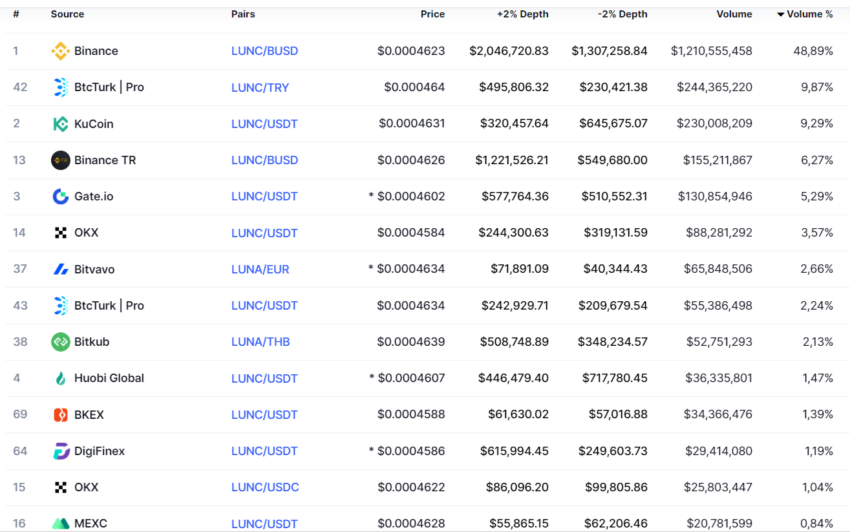This screenshot has height=532, width=850.
Task: Open the Binance LUNC/BUSD pair link
Action: [265, 51]
